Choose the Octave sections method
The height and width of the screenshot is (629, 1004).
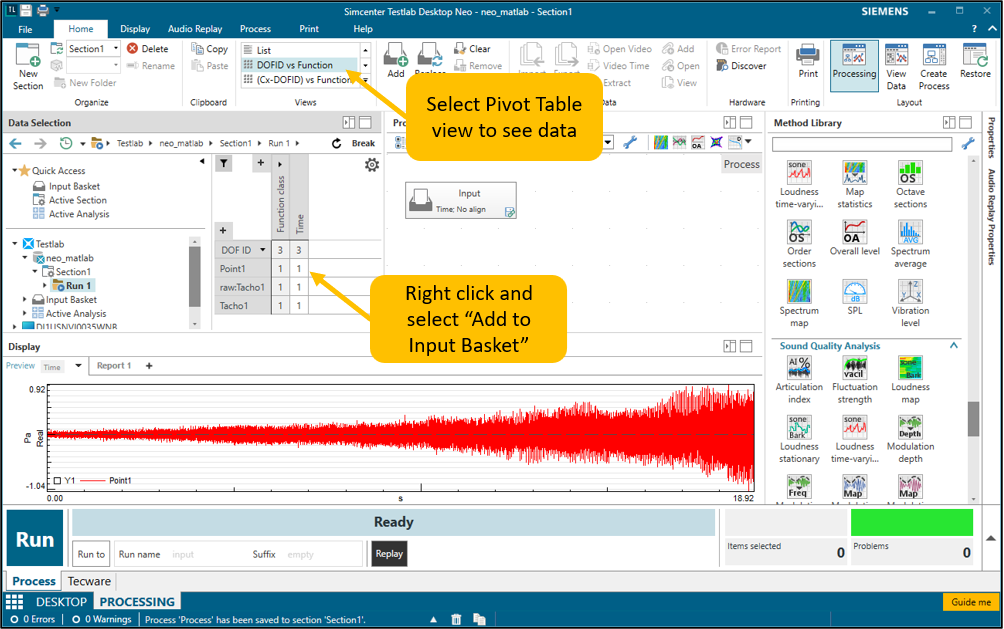point(910,184)
